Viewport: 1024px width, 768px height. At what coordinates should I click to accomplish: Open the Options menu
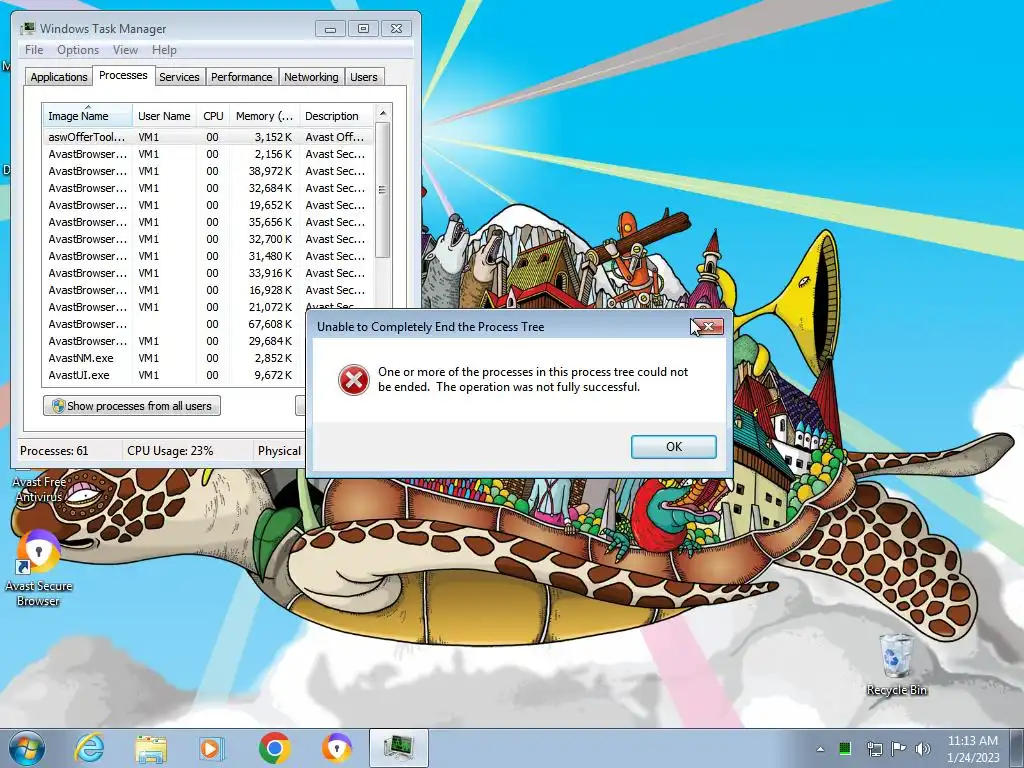click(x=78, y=50)
